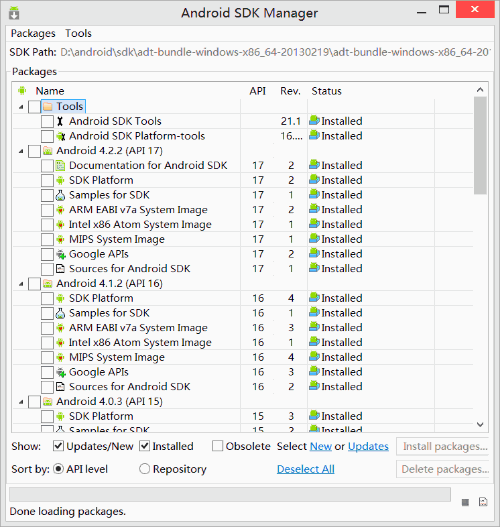500x527 pixels.
Task: Click the vertical scrollbar thumb
Action: pyautogui.click(x=480, y=146)
